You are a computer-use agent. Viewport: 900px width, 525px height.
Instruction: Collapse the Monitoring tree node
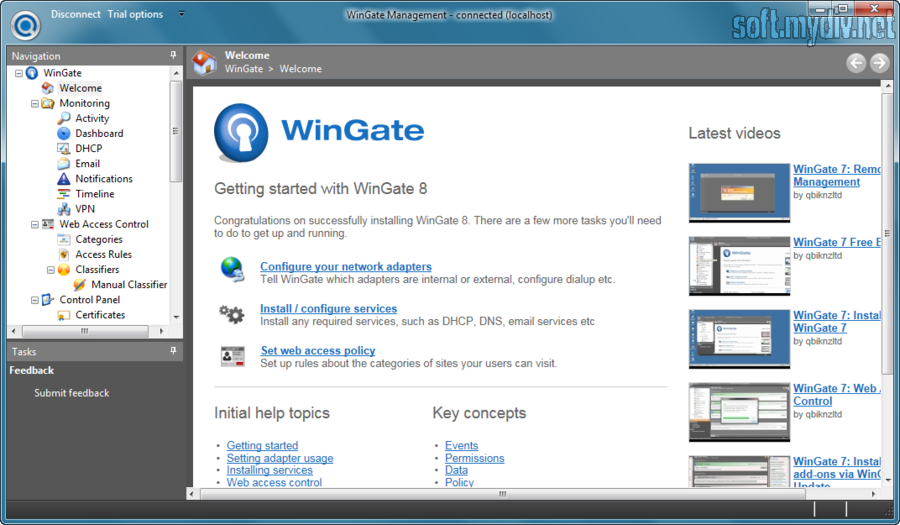(34, 104)
